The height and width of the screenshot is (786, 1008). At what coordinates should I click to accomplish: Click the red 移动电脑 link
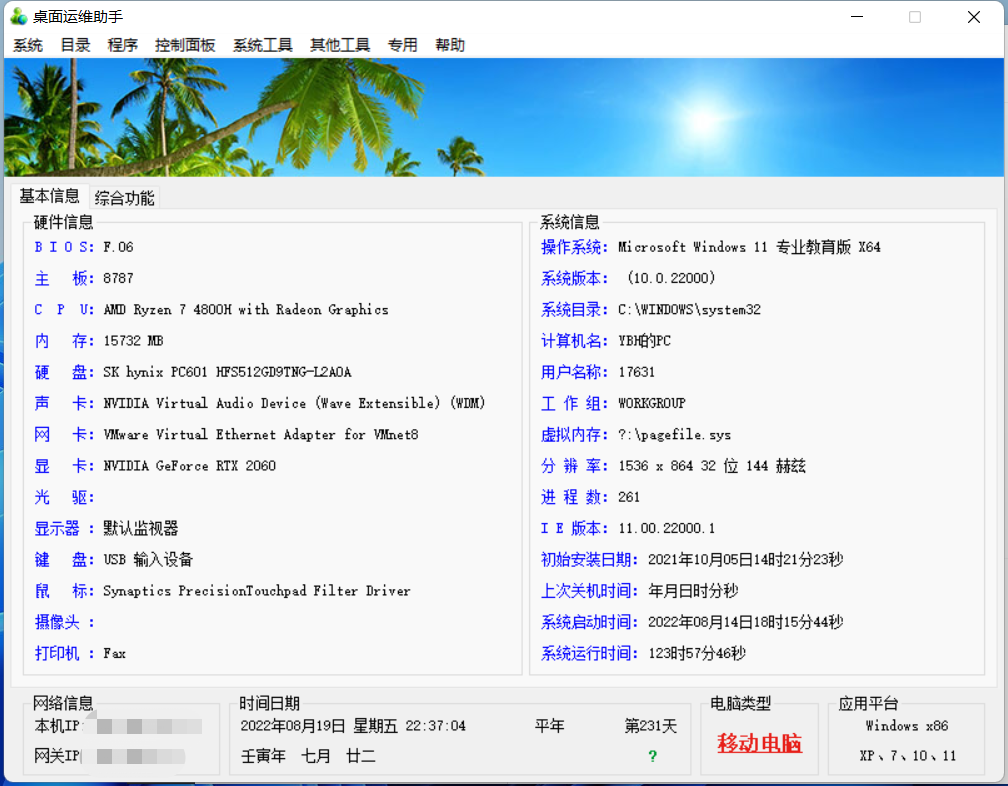tap(759, 745)
